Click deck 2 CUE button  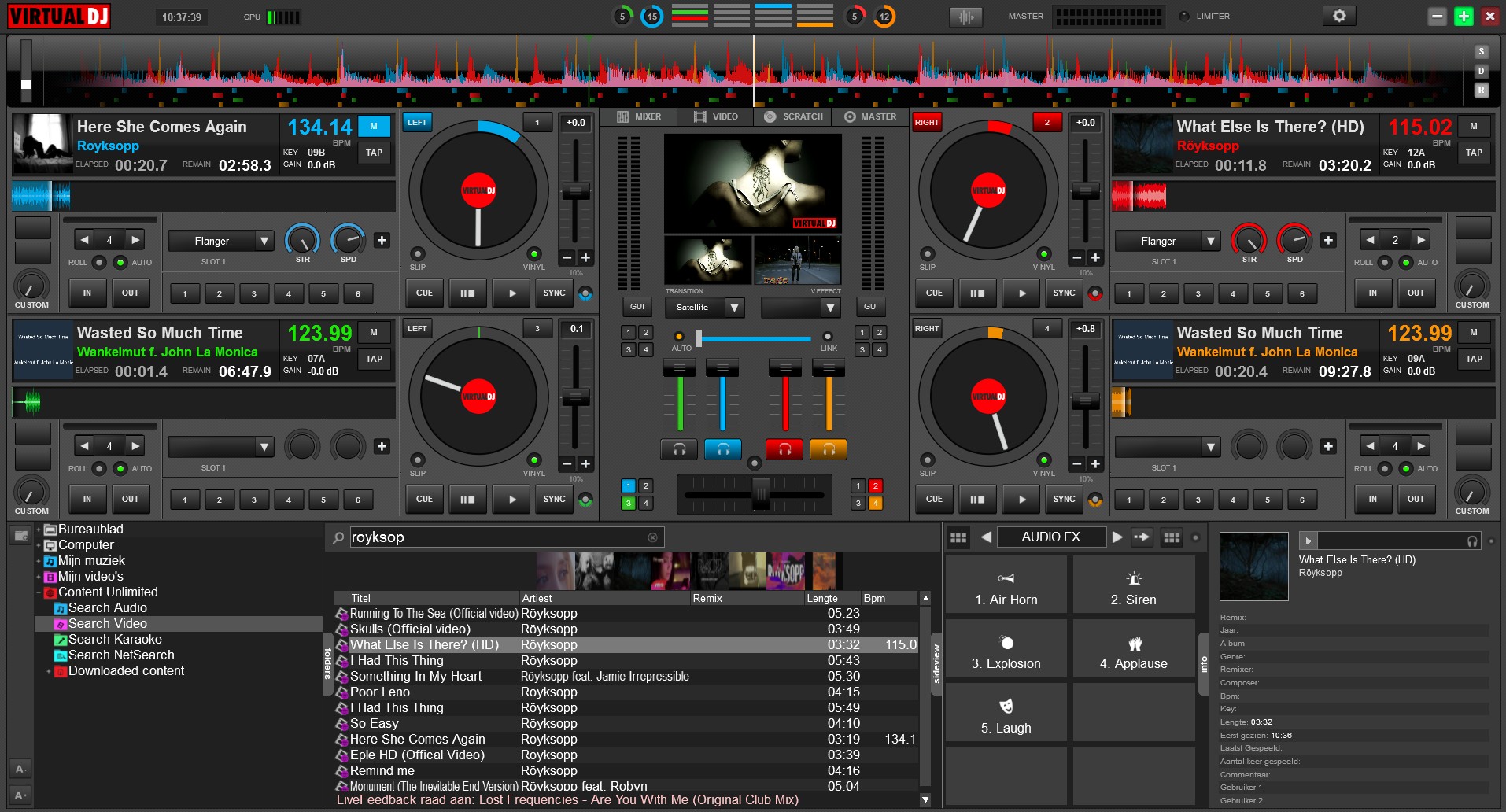point(934,293)
